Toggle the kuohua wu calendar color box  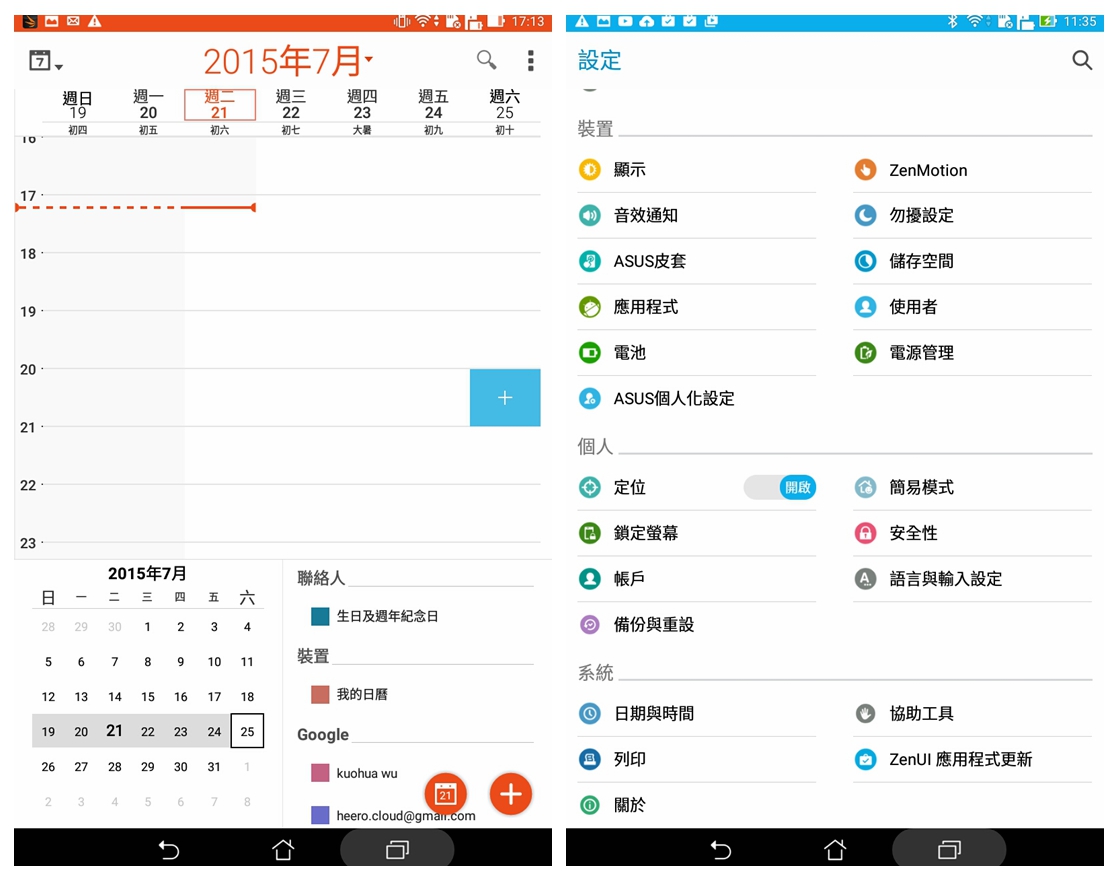320,773
